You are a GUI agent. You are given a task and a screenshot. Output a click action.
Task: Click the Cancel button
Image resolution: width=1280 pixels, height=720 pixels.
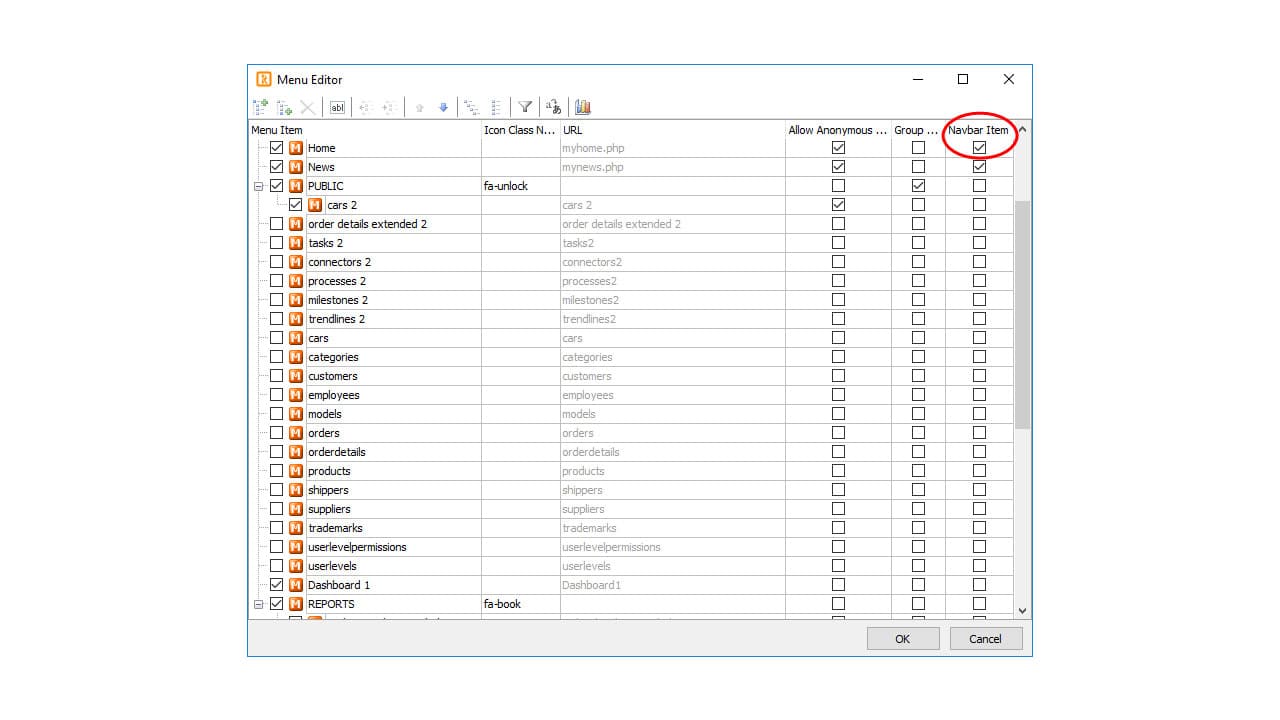coord(986,638)
